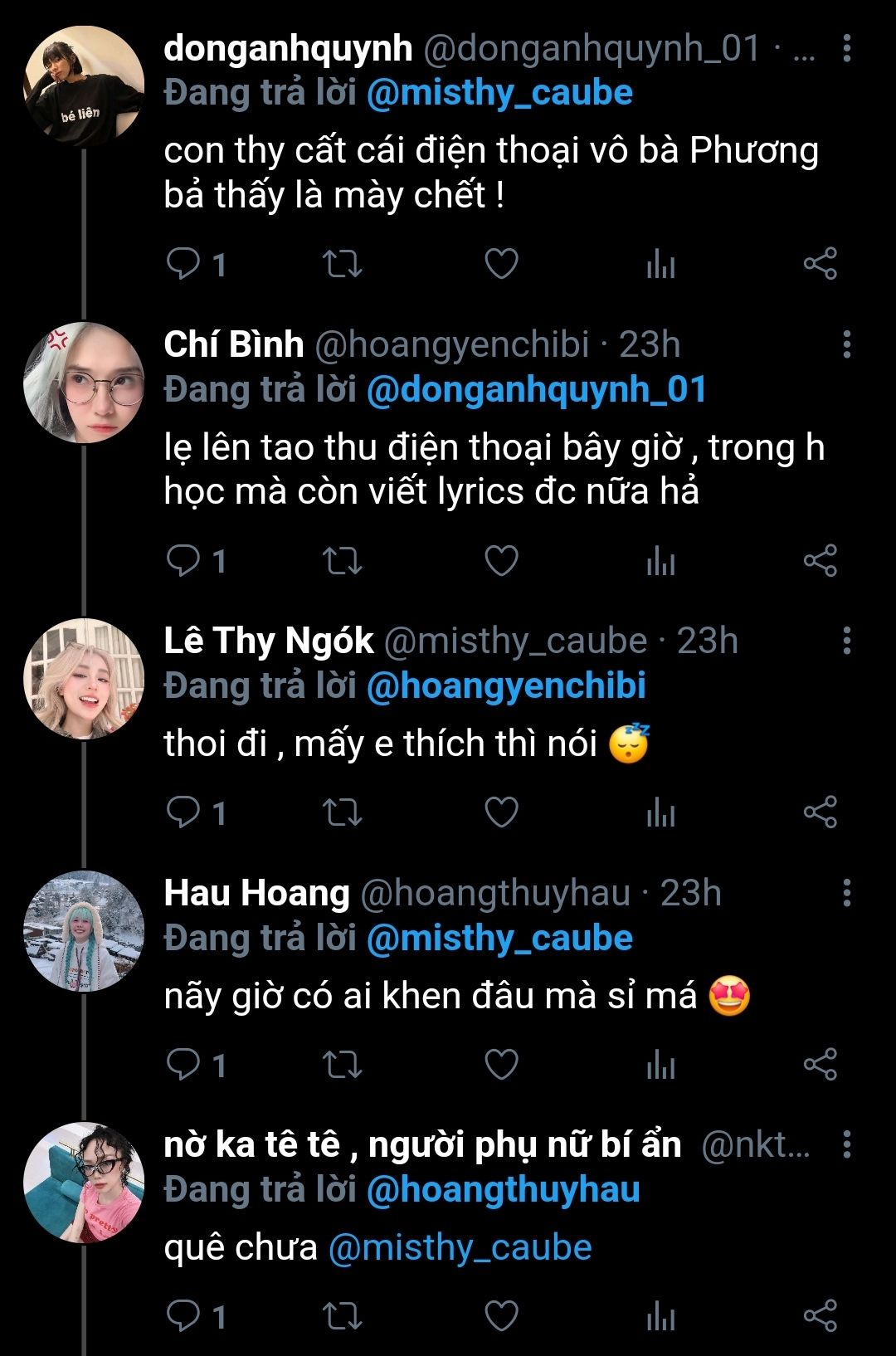Like donganhquynh's reply about the phone

pyautogui.click(x=501, y=265)
